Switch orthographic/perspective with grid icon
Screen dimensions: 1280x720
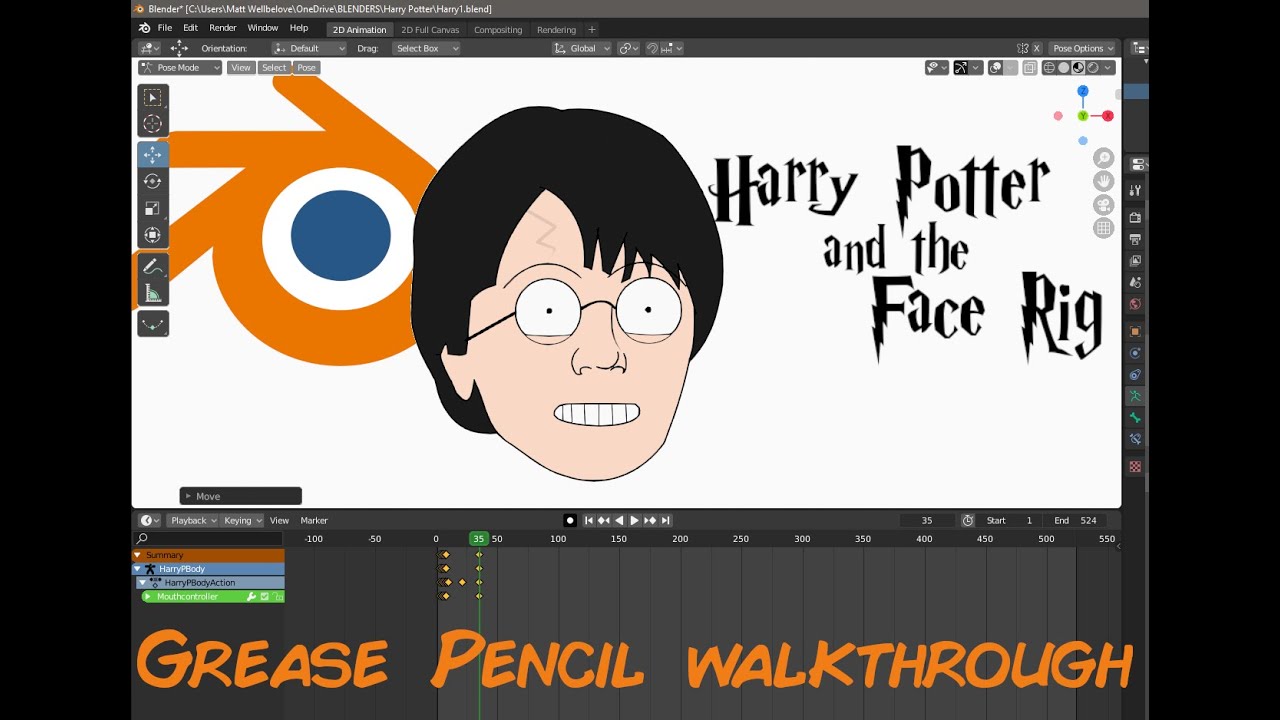(1103, 228)
